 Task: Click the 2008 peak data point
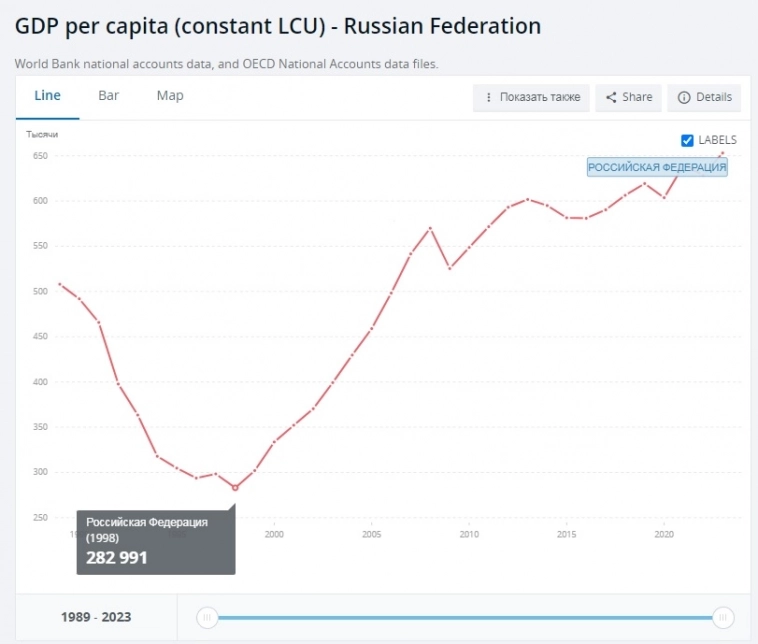coord(430,228)
